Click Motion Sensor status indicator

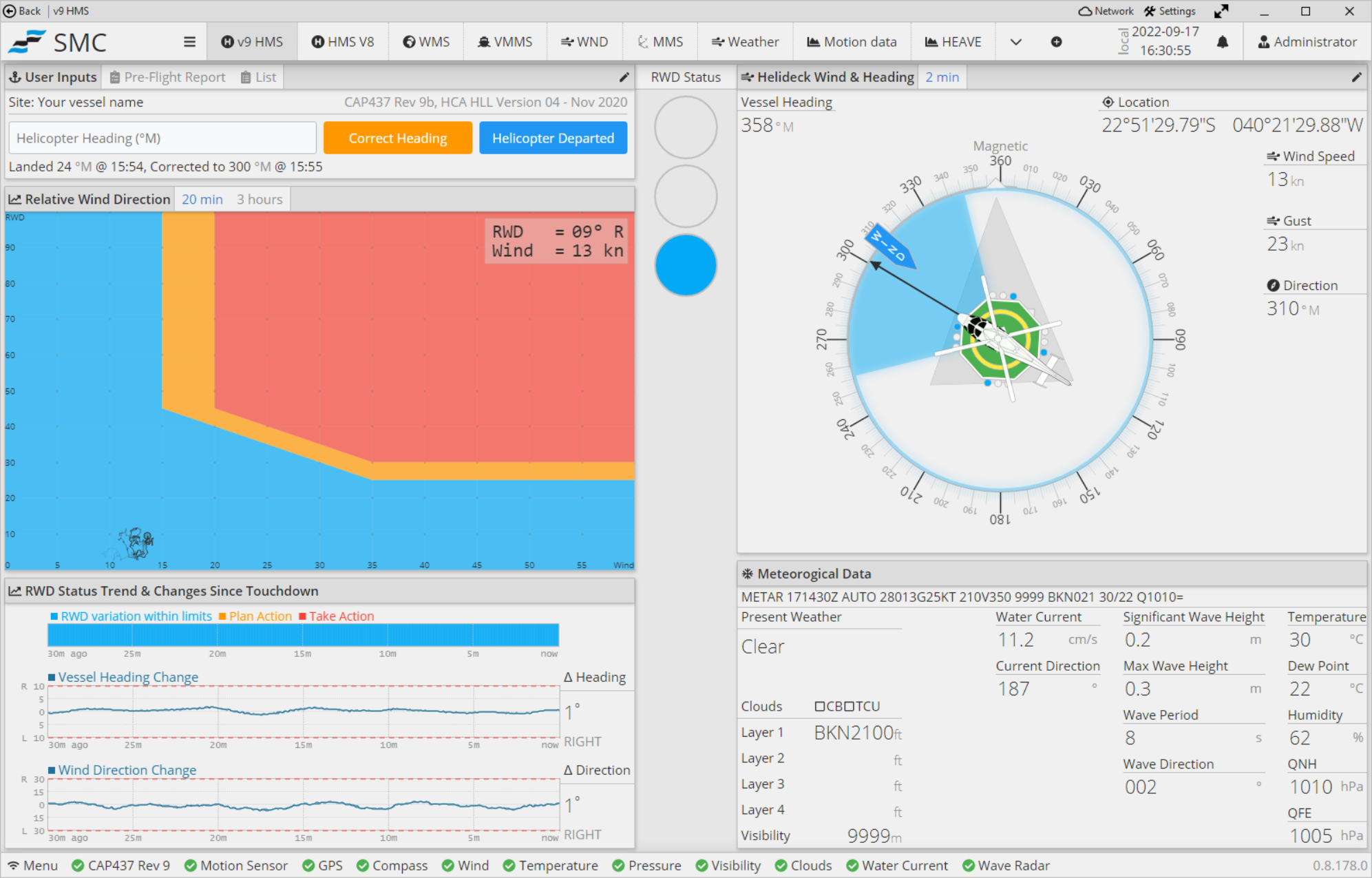click(x=235, y=866)
